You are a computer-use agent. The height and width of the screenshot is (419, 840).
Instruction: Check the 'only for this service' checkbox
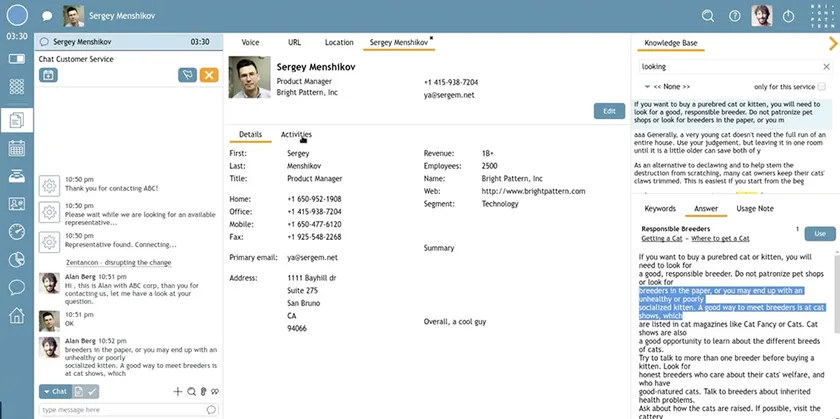[821, 87]
